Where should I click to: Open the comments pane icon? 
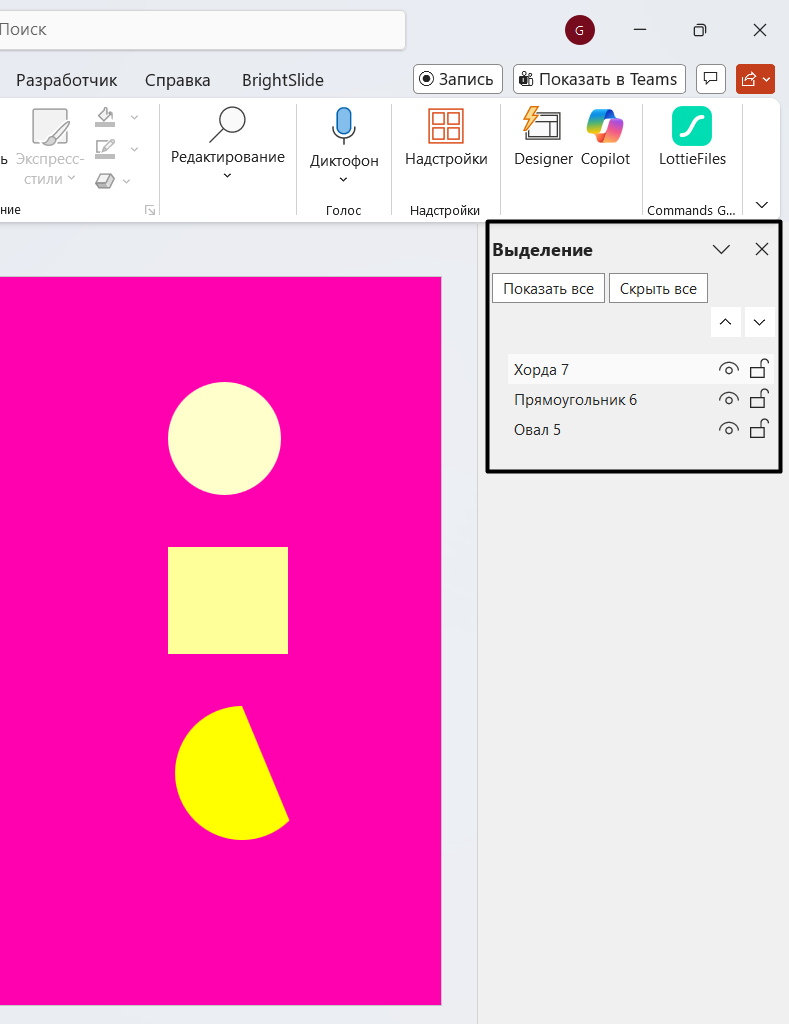711,79
